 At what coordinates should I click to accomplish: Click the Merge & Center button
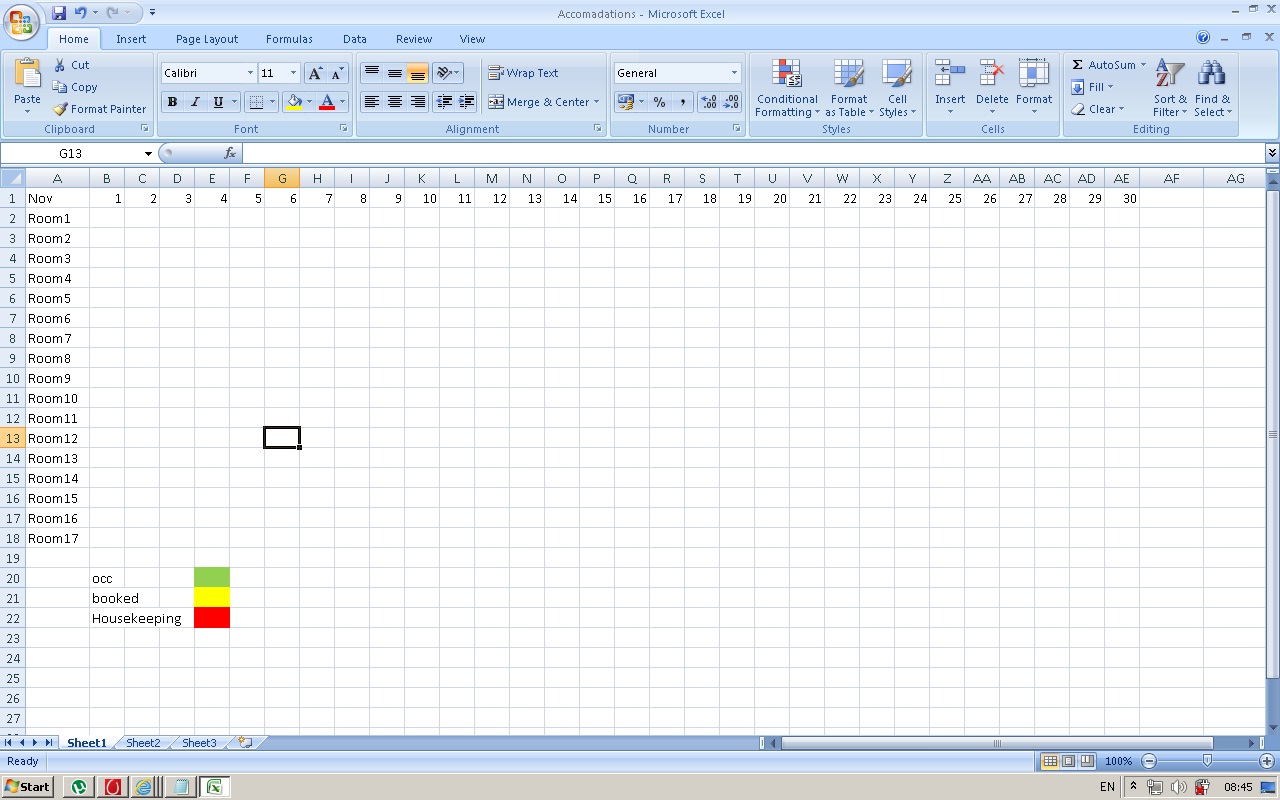coord(539,102)
